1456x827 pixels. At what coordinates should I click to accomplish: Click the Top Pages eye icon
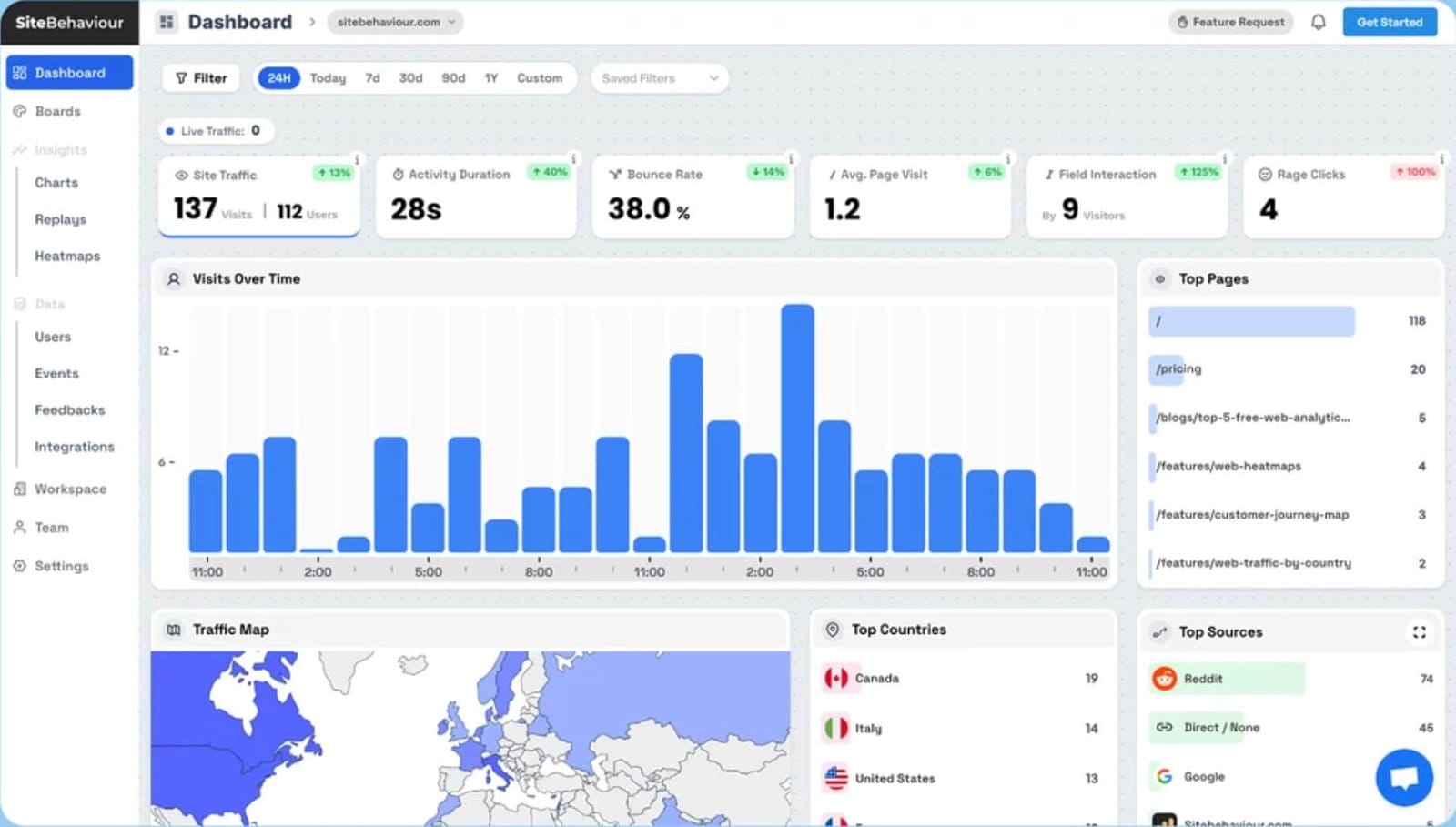1159,279
